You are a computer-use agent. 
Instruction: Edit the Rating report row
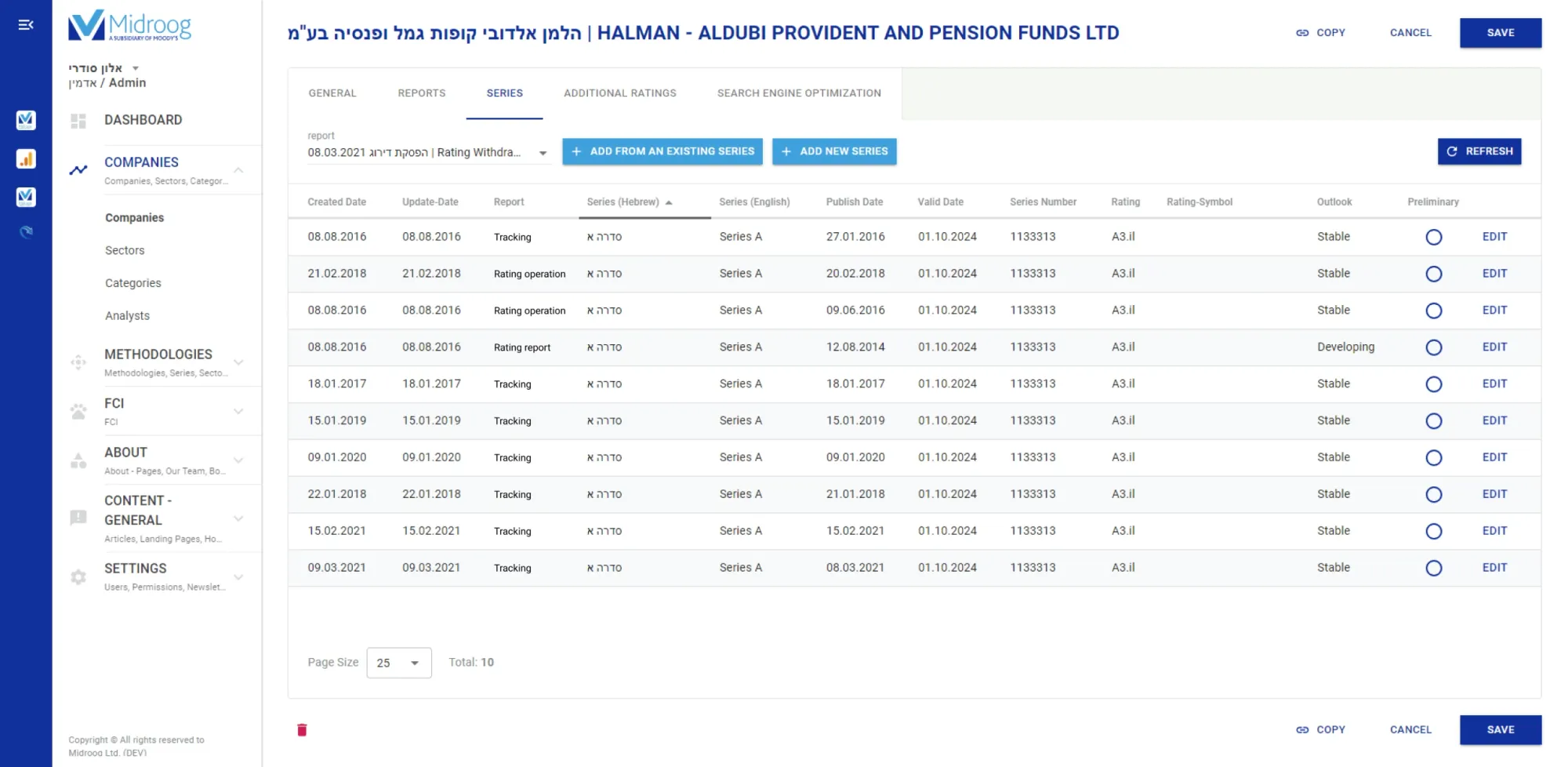[x=1494, y=347]
